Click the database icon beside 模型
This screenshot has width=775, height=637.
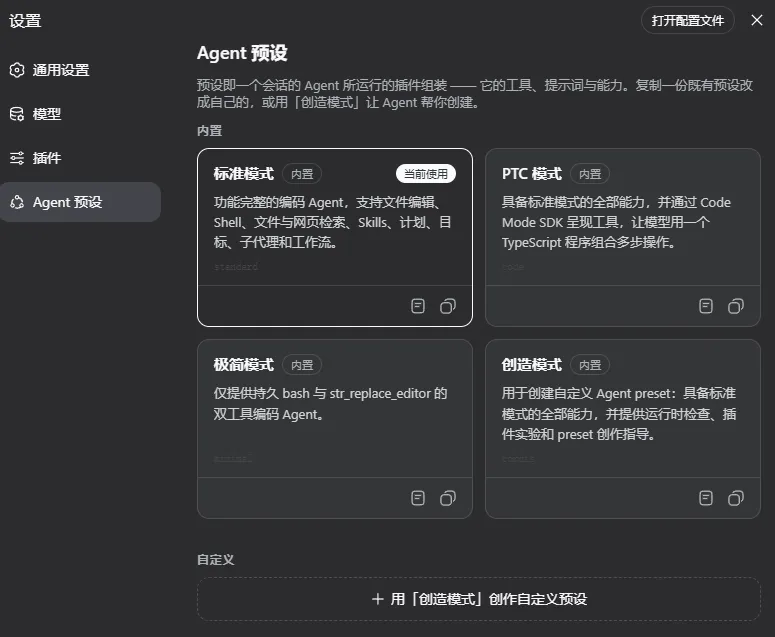click(x=17, y=114)
